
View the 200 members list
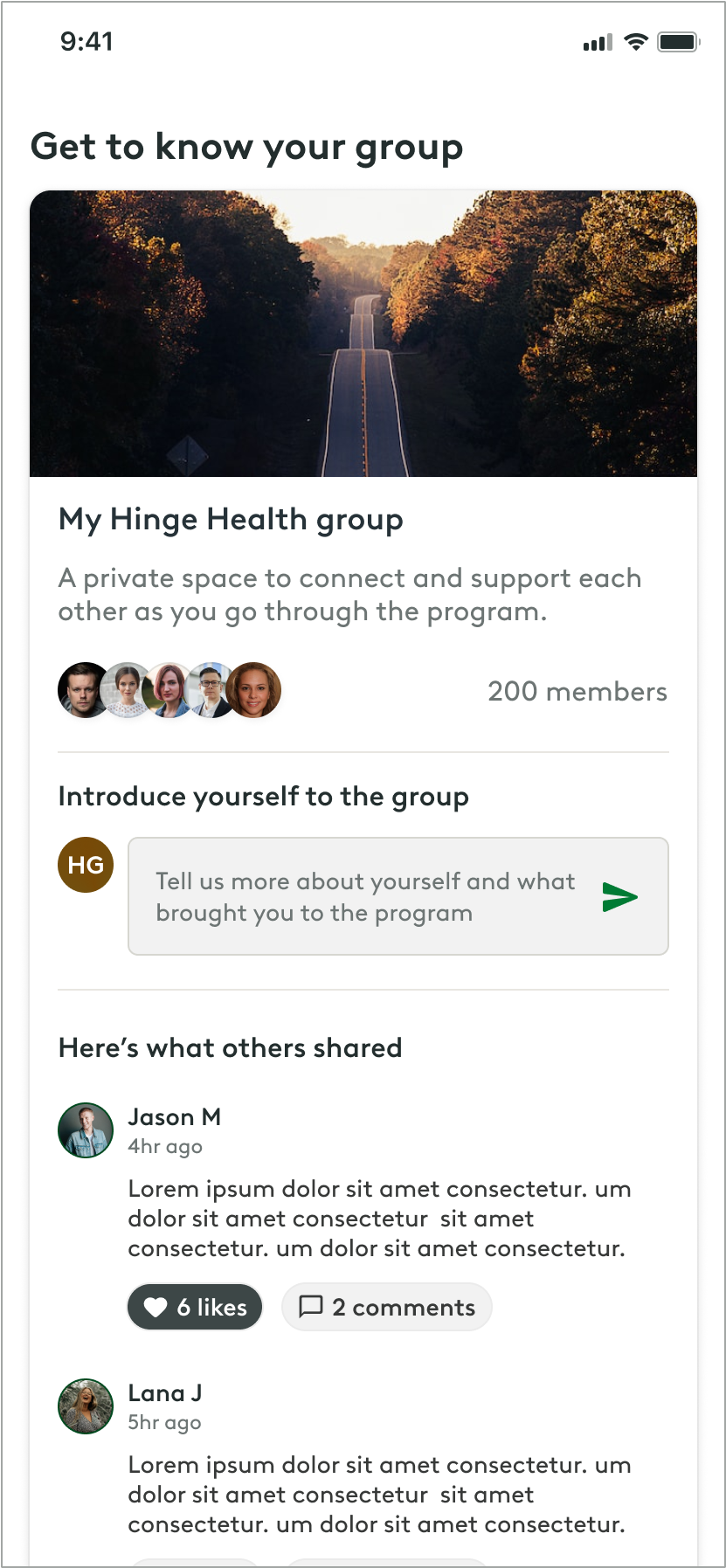tap(577, 692)
